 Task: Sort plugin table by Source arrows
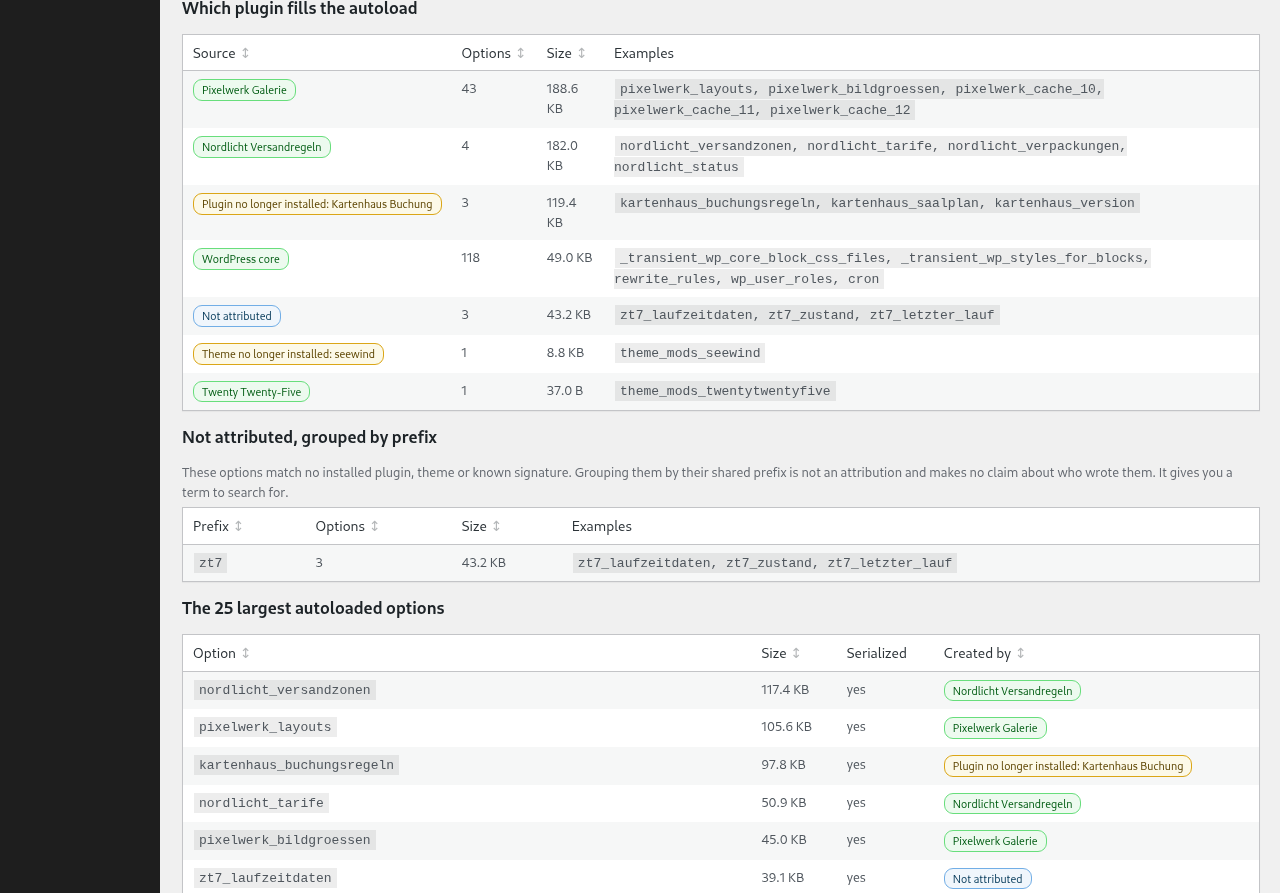(245, 53)
